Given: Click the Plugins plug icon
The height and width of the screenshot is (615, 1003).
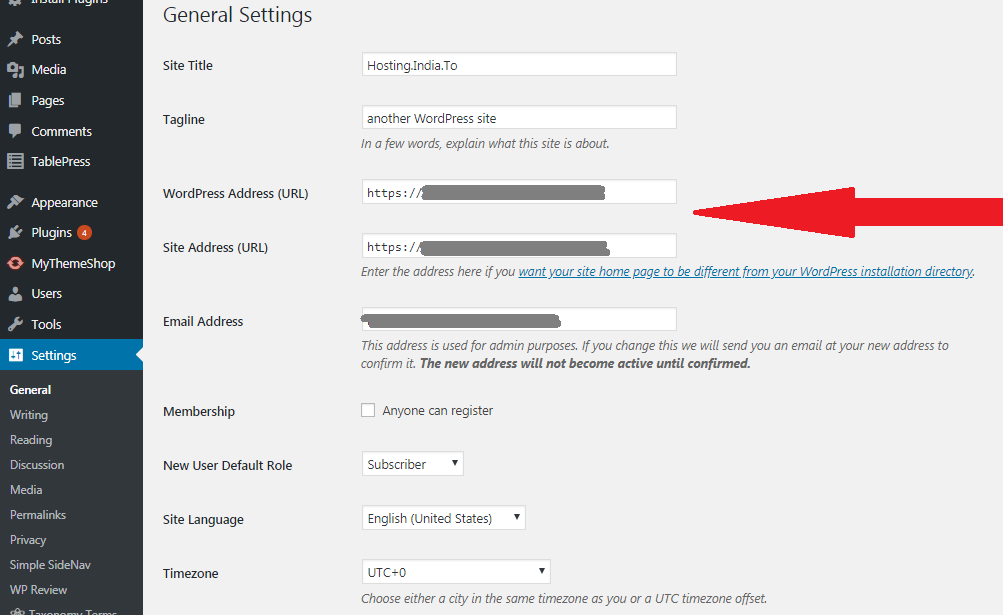Looking at the screenshot, I should click(x=15, y=232).
